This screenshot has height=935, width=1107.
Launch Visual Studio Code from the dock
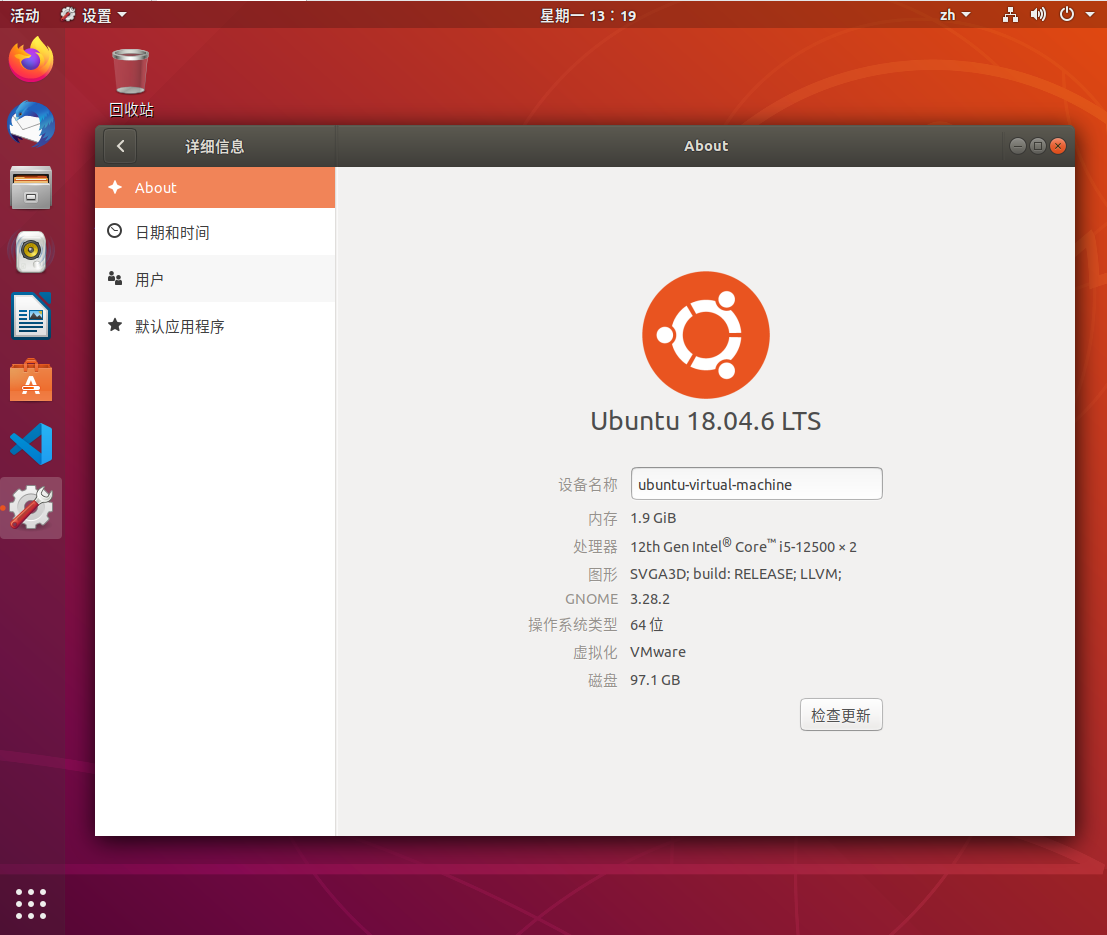[x=31, y=444]
